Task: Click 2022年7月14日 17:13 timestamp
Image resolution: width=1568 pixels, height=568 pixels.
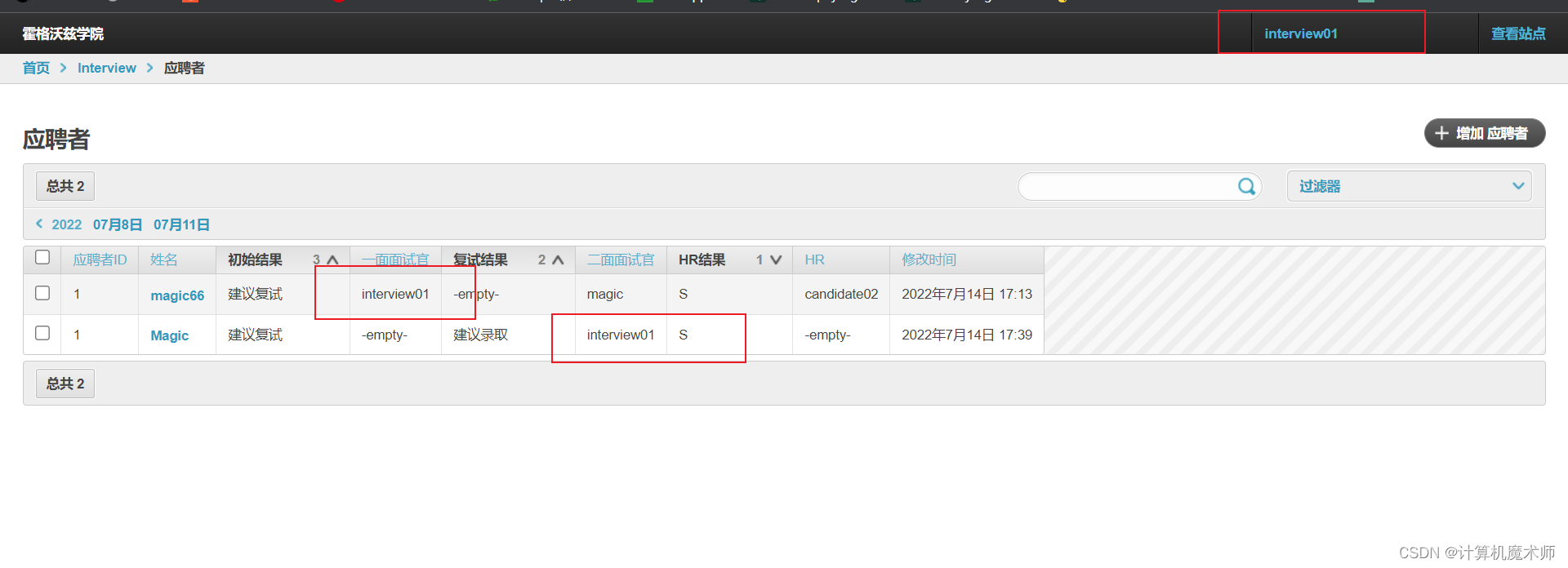Action: [967, 294]
